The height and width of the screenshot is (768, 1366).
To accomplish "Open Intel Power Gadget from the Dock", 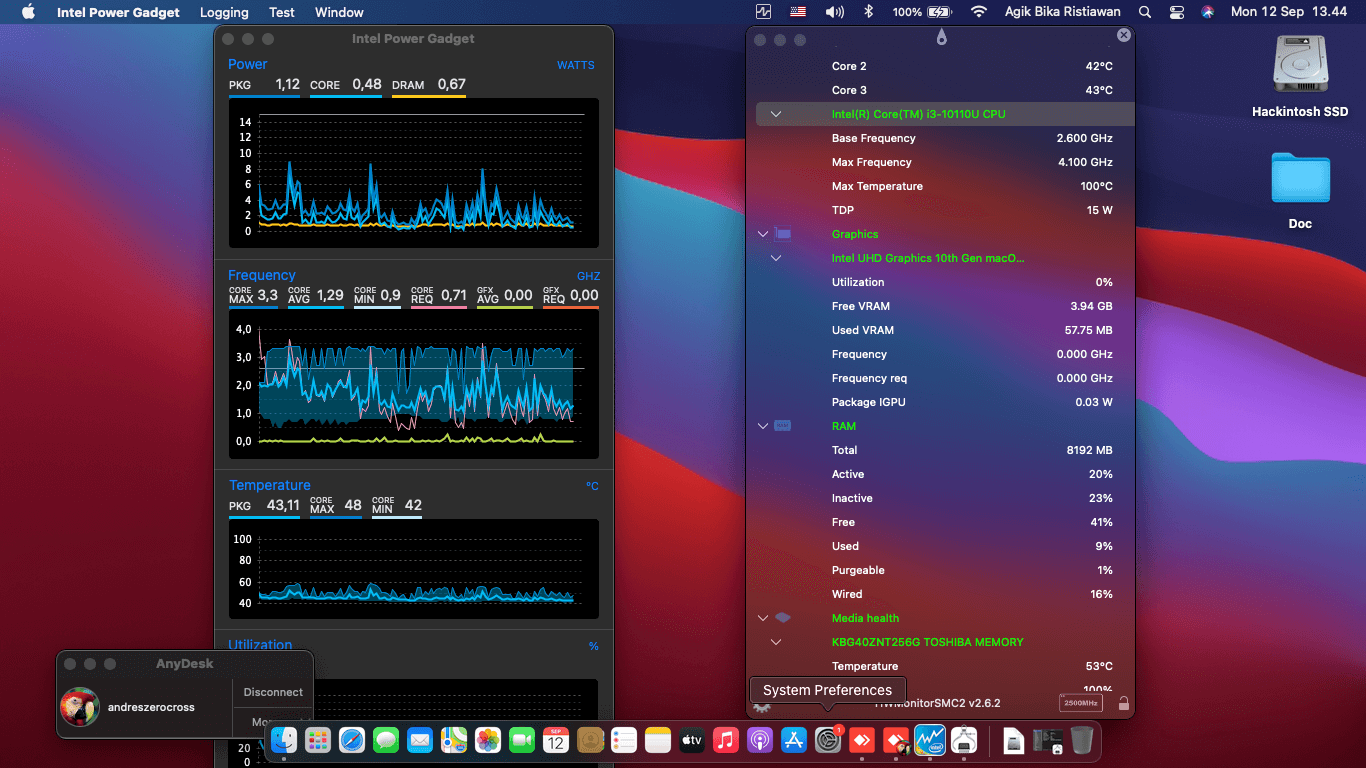I will pos(929,740).
